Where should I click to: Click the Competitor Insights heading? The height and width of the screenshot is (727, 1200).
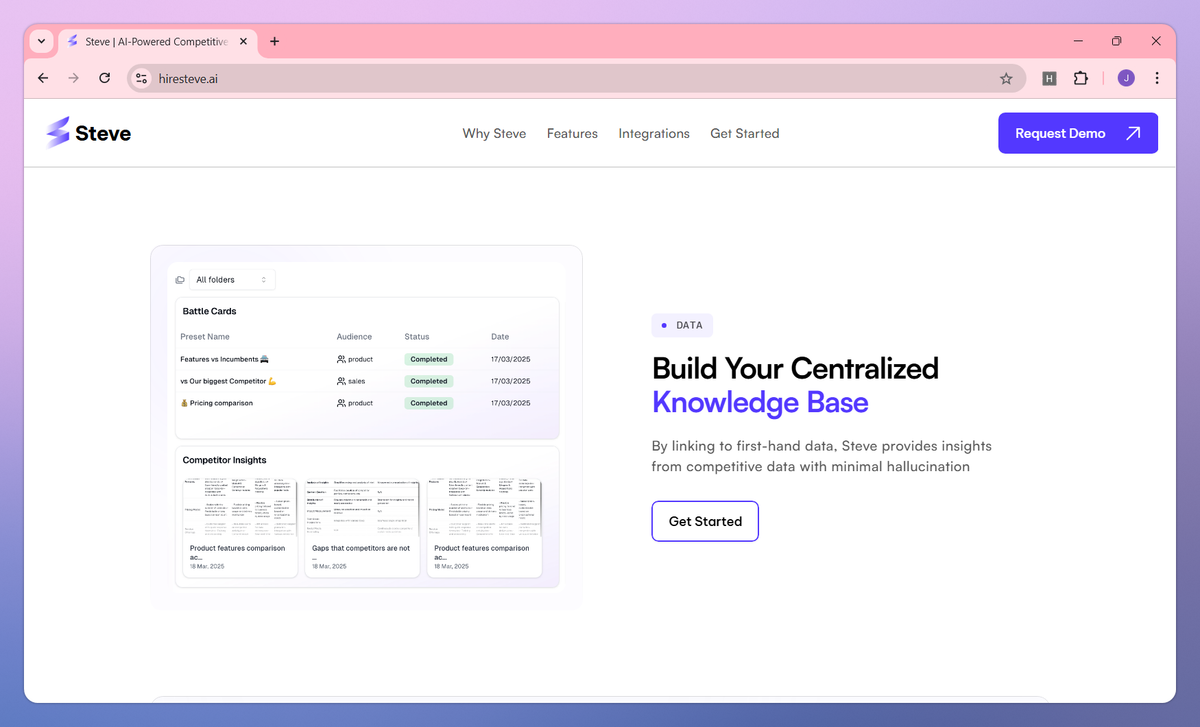coord(224,460)
